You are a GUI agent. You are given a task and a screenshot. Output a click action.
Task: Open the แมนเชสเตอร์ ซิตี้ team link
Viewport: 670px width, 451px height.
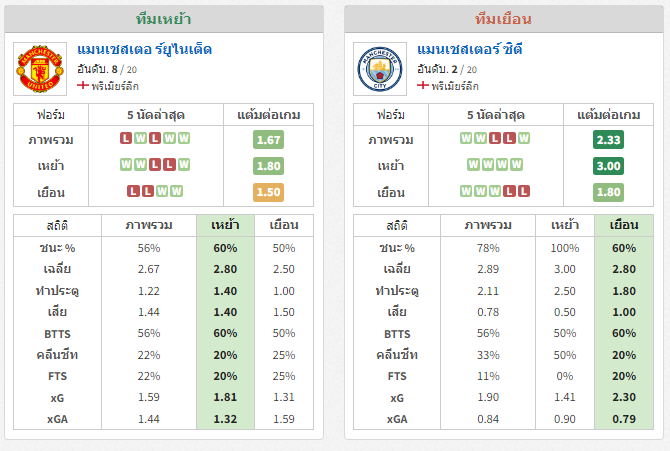click(x=470, y=49)
